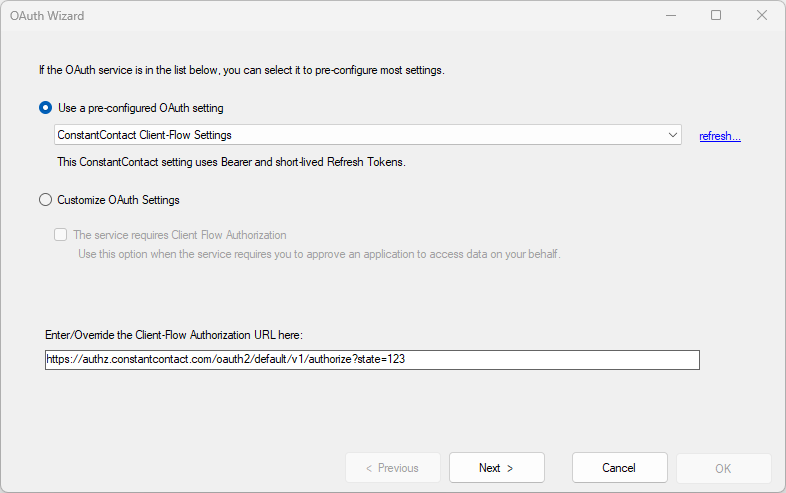Image resolution: width=786 pixels, height=493 pixels.
Task: Maximize the OAuth Wizard window
Action: 716,15
